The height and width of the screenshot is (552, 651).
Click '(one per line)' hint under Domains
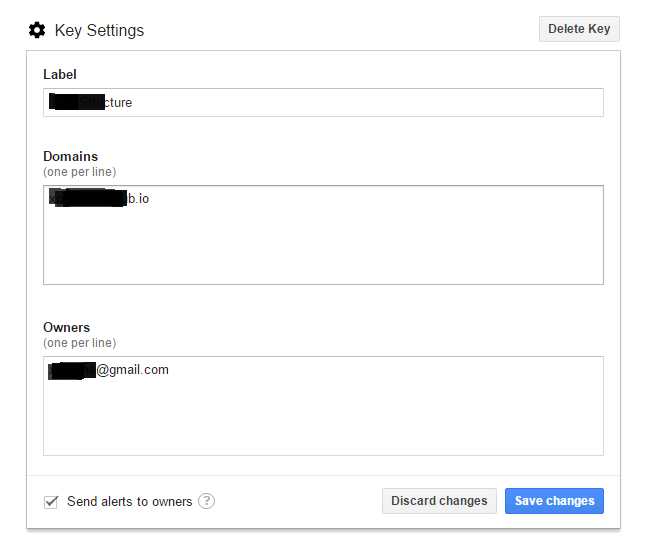(79, 171)
